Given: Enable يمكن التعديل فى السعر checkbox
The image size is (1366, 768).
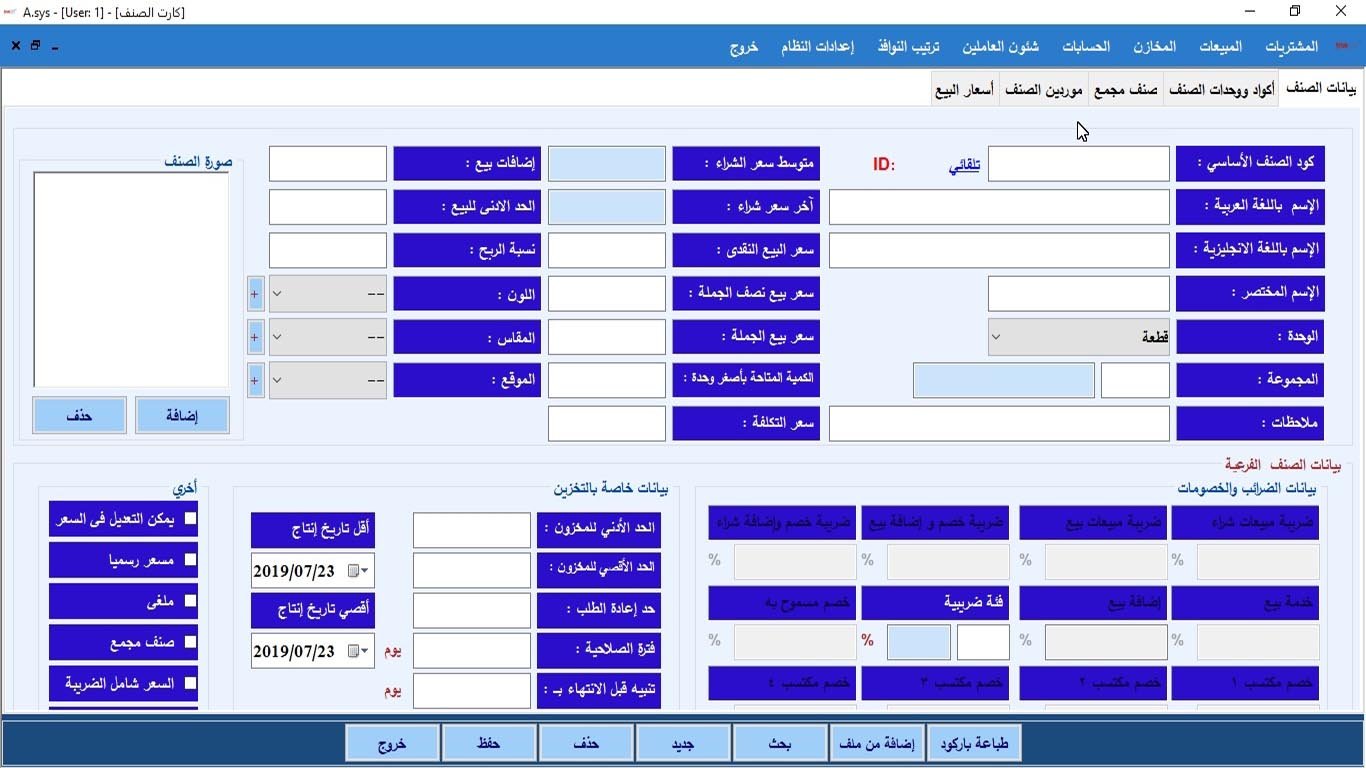Looking at the screenshot, I should 190,519.
